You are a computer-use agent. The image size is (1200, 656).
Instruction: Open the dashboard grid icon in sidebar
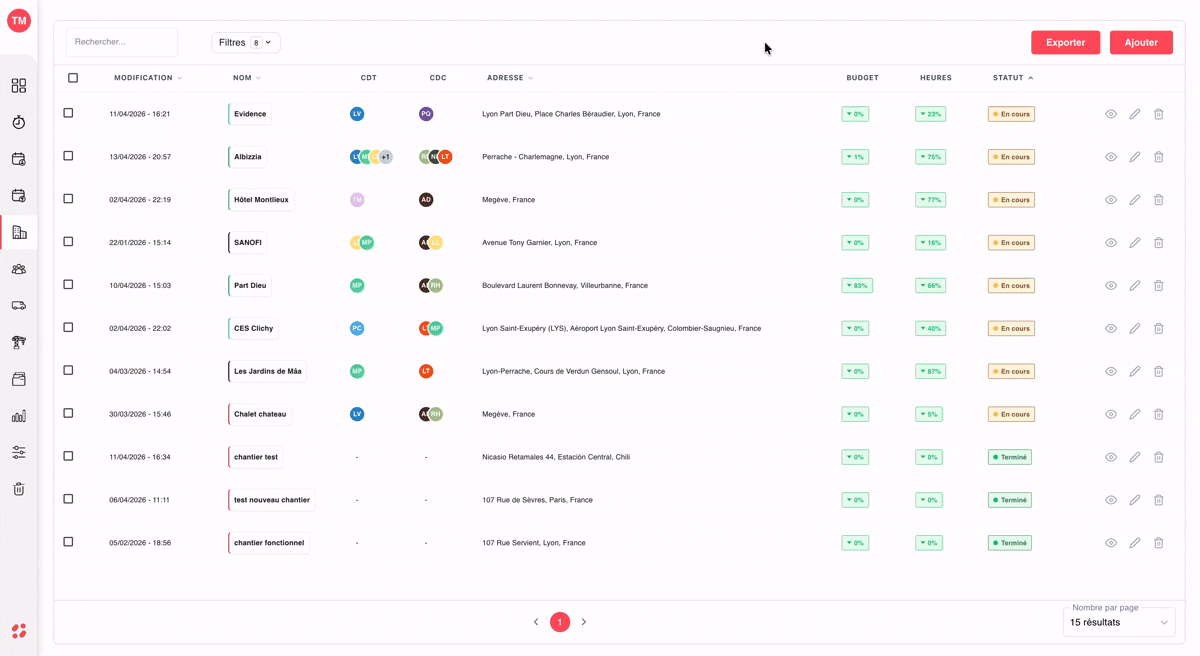19,86
